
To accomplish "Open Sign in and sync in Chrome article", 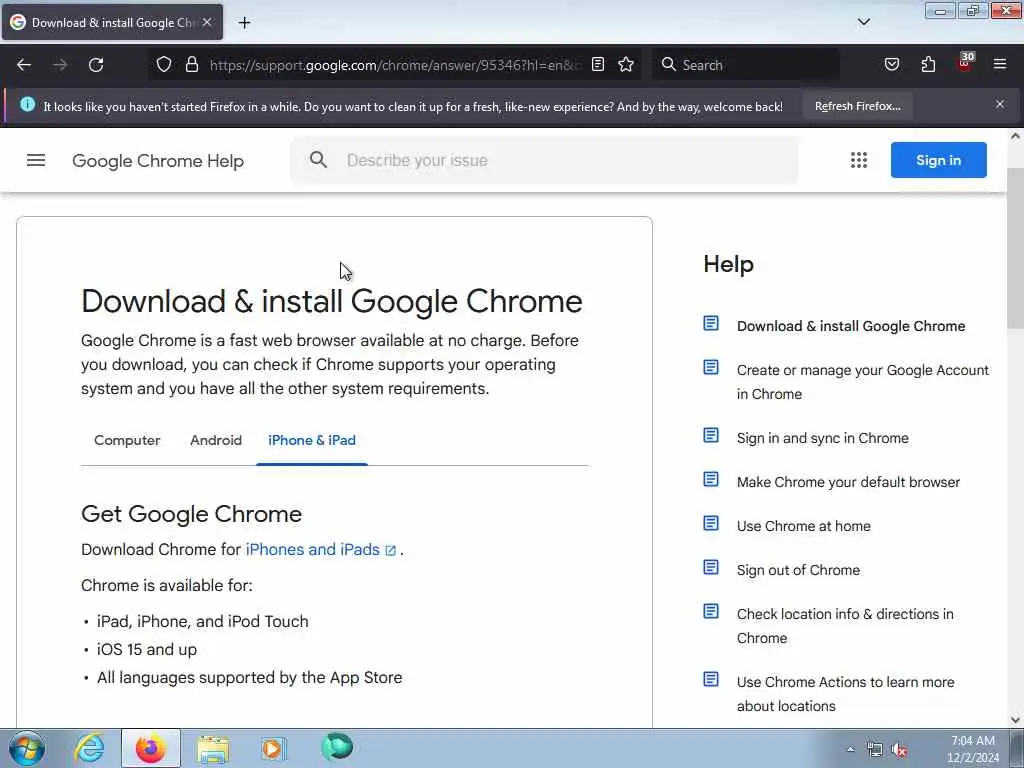I will tap(822, 438).
